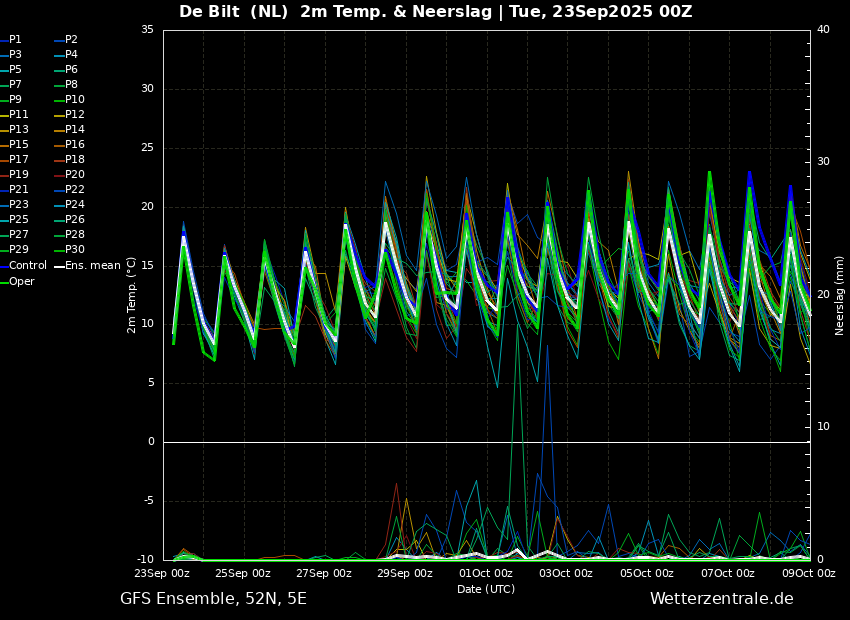The height and width of the screenshot is (620, 850).
Task: Click the 01Oct 00z date tick
Action: pos(485,573)
